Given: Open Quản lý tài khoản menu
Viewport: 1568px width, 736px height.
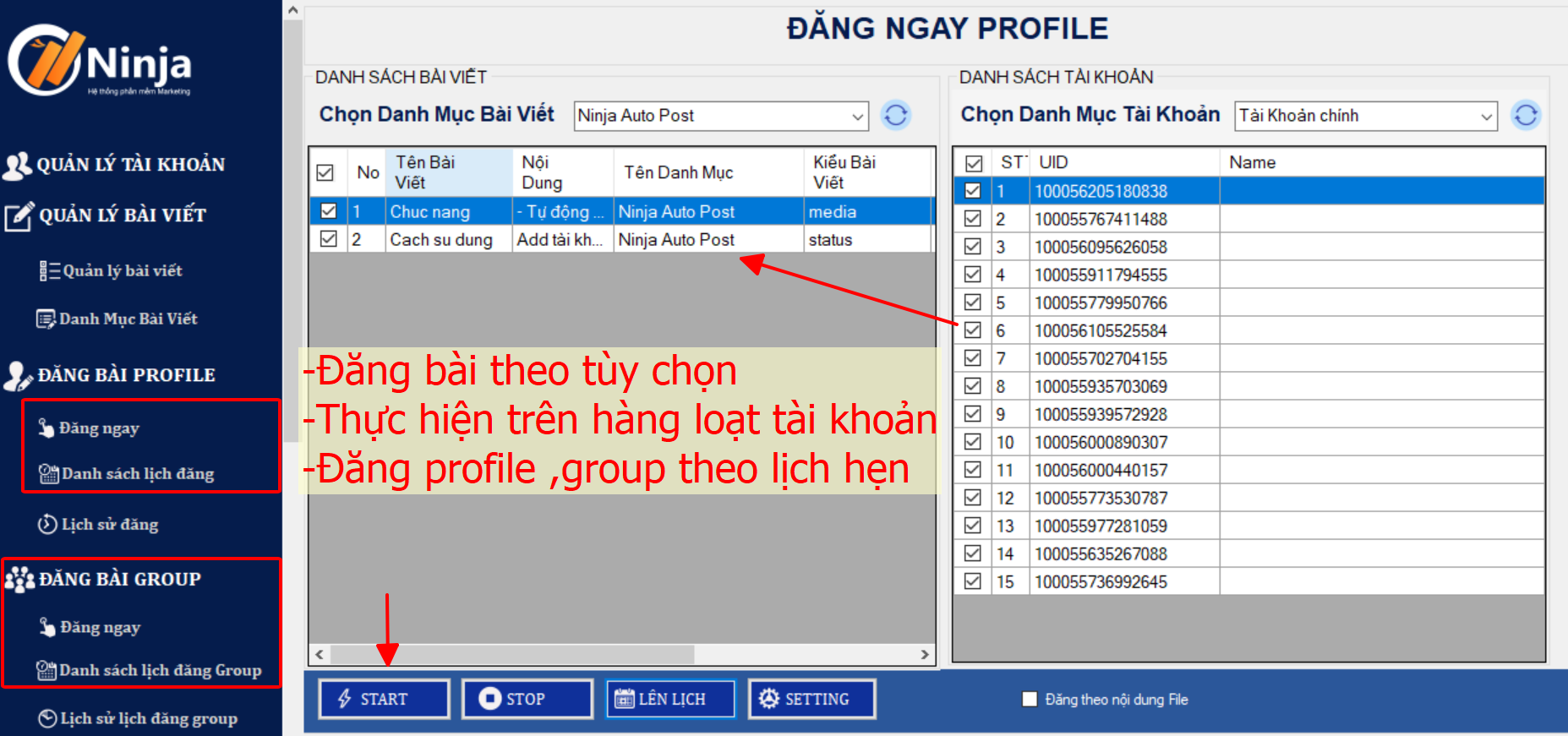Looking at the screenshot, I should [131, 165].
